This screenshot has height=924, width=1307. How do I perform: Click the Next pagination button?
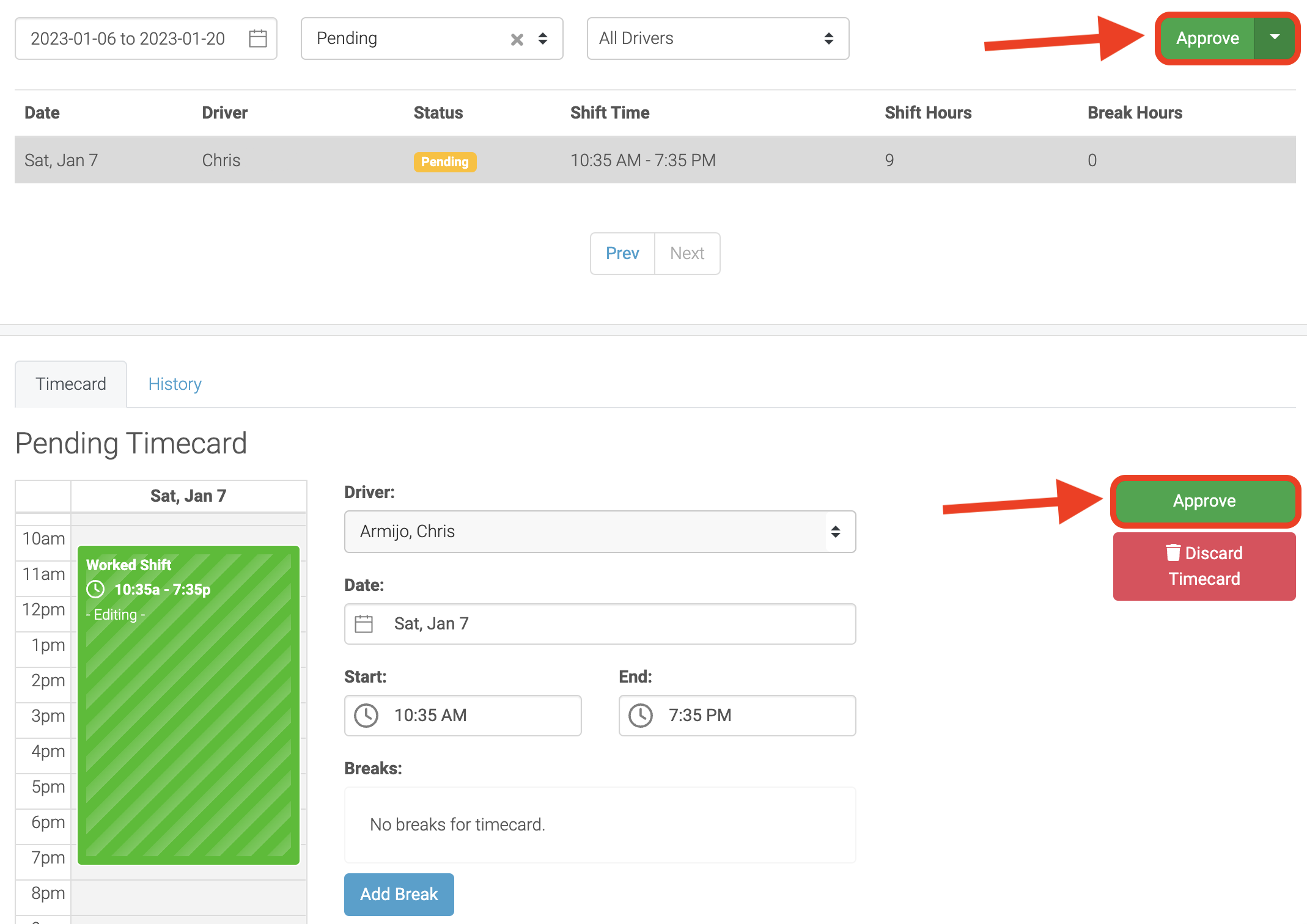pos(687,253)
